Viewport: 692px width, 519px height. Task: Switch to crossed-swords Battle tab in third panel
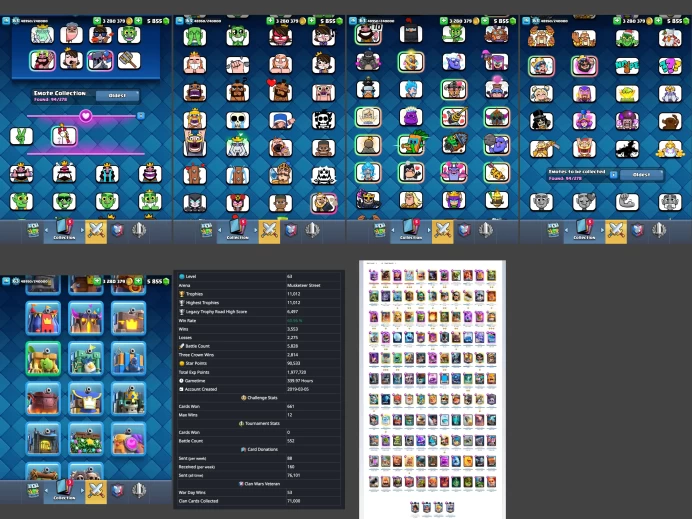[x=442, y=231]
